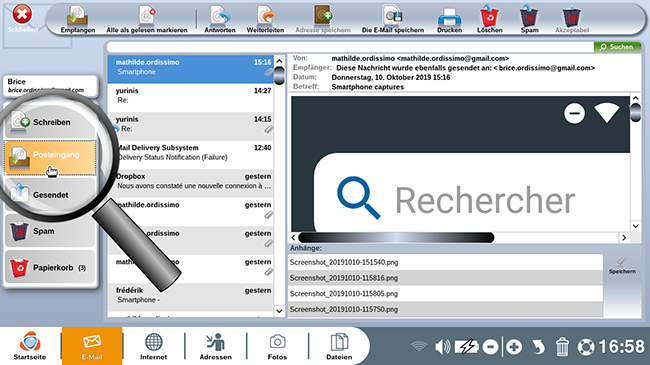Select attachment Screenshot_20191010-115816.png
Screen dimensions: 650x365
446,278
